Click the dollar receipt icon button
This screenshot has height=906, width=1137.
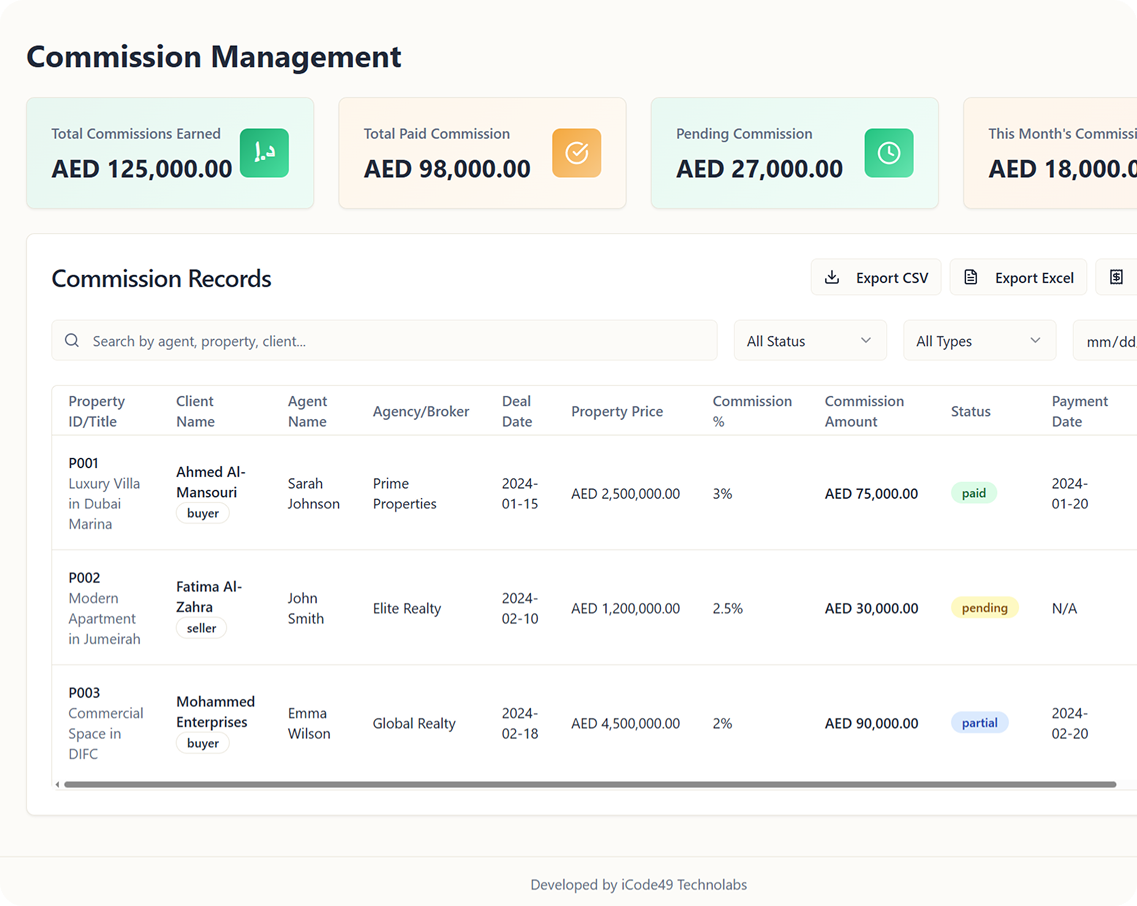coord(1117,277)
